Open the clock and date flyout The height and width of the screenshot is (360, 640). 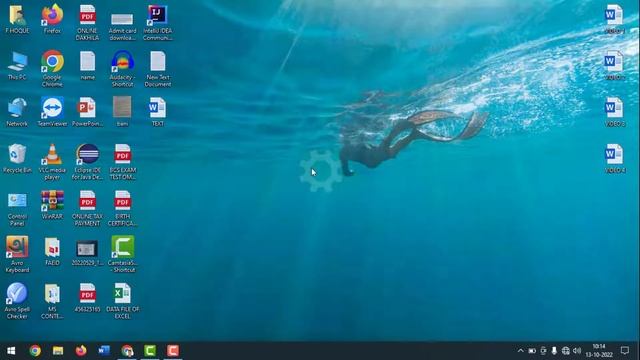[599, 351]
